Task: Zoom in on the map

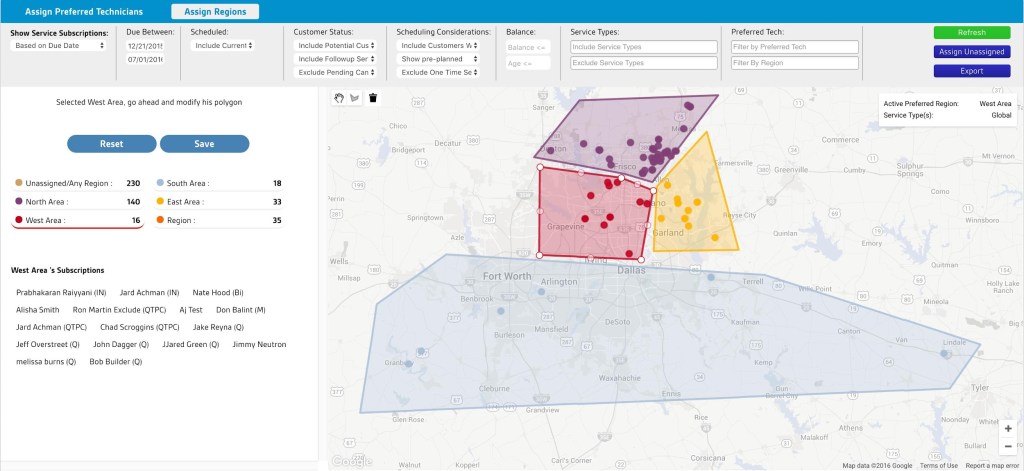Action: 1008,428
